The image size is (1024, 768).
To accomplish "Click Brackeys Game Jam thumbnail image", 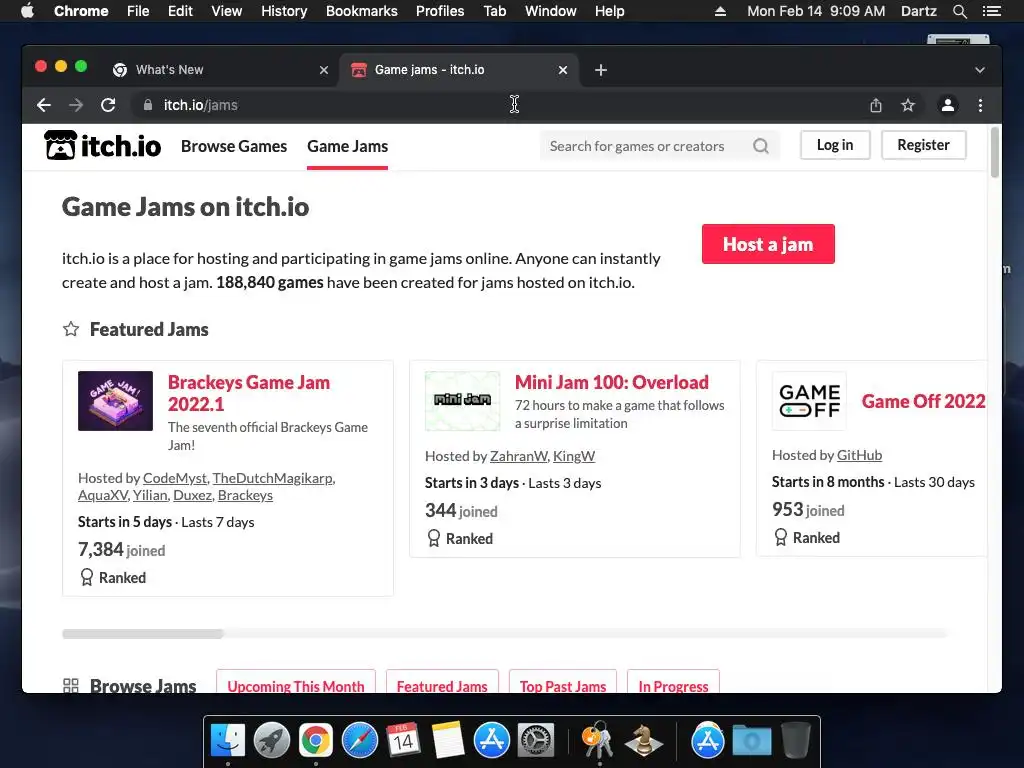I will [x=116, y=401].
